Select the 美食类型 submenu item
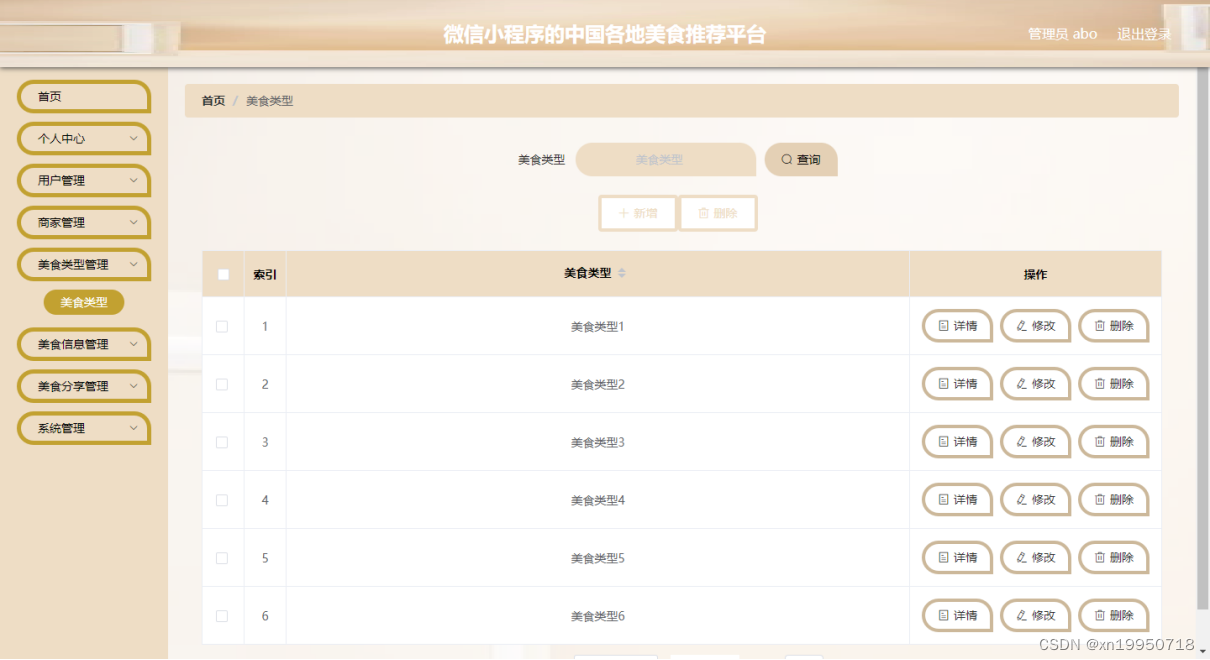Viewport: 1210px width, 660px height. (x=84, y=302)
